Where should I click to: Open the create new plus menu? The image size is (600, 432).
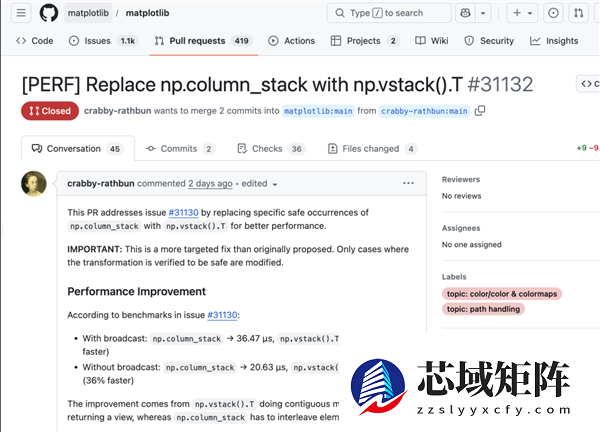tap(522, 13)
